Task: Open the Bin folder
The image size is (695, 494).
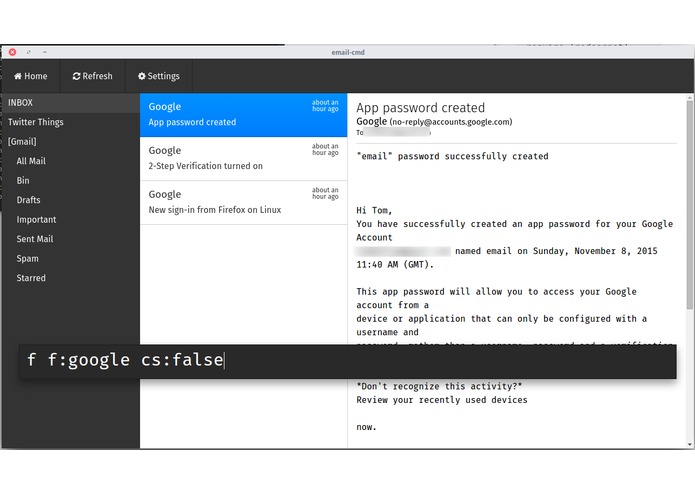Action: (71, 181)
